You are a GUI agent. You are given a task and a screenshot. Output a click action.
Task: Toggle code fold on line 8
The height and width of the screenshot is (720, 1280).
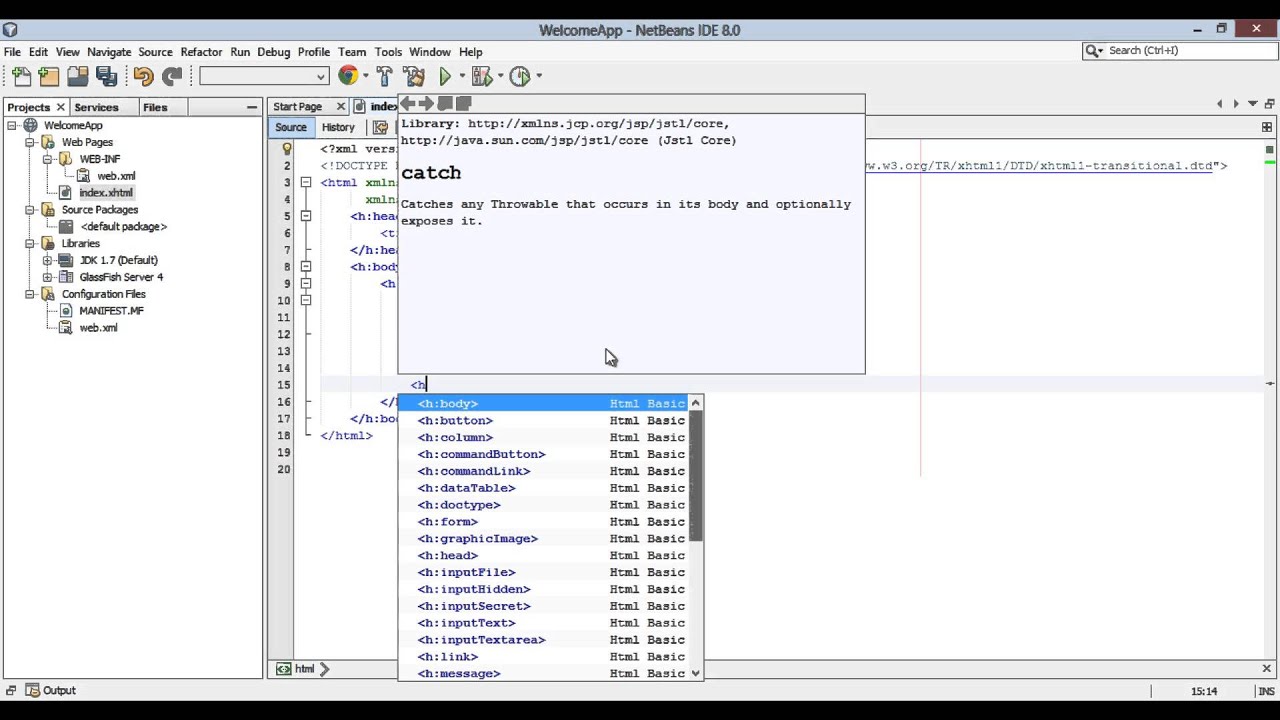[306, 267]
